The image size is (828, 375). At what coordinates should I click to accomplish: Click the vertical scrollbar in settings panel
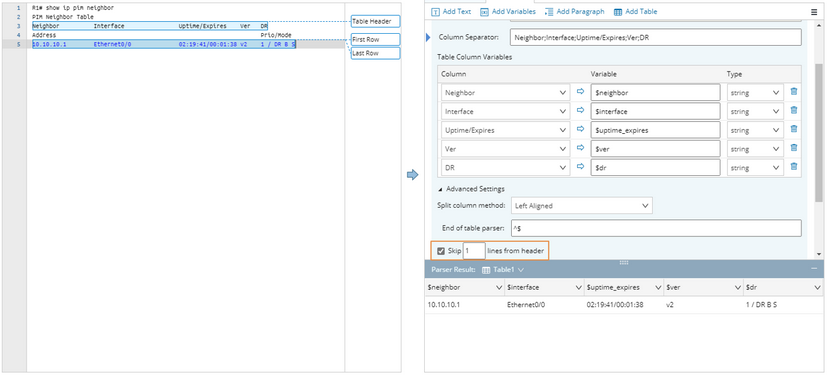(818, 132)
